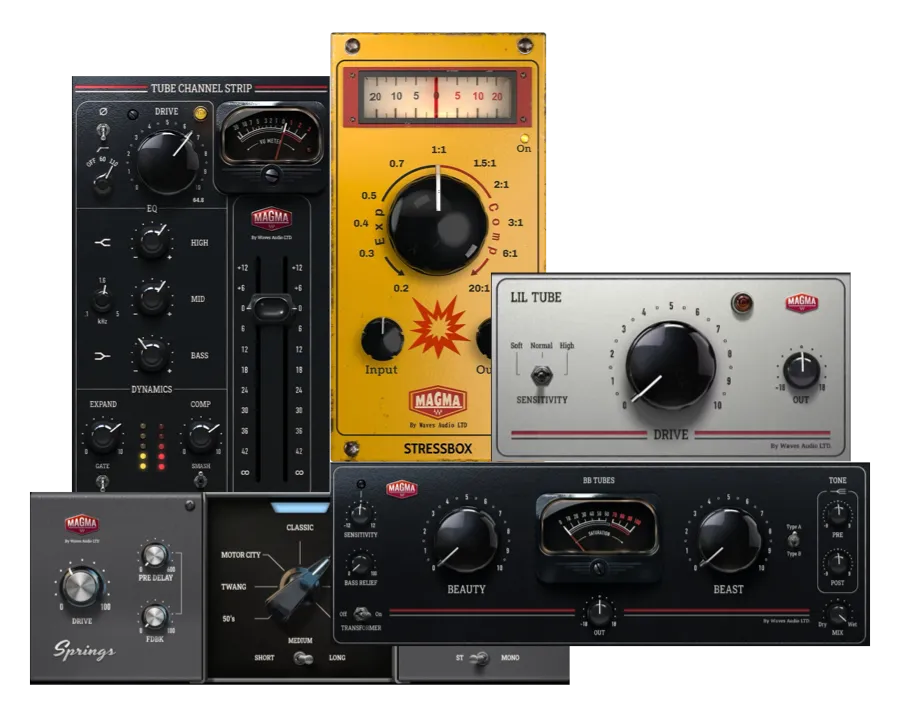Click the red indicator lamp on Lil Tube
The image size is (900, 717).
[x=742, y=303]
